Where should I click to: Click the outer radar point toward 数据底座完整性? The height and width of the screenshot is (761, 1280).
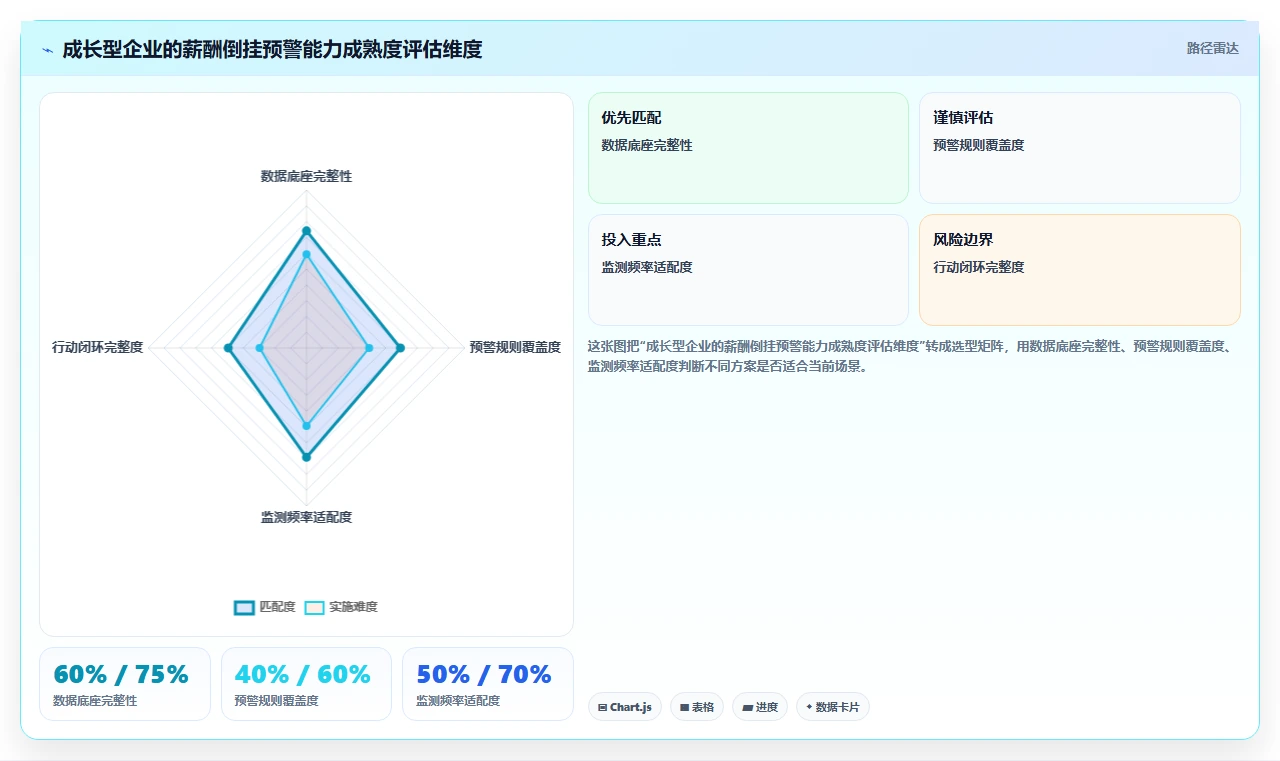point(306,230)
